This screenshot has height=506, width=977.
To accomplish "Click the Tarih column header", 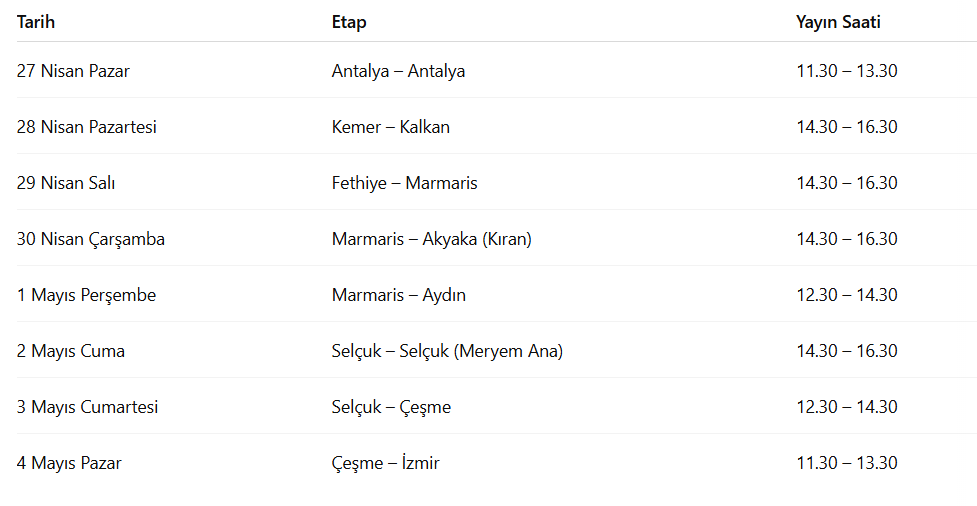I will coord(36,22).
